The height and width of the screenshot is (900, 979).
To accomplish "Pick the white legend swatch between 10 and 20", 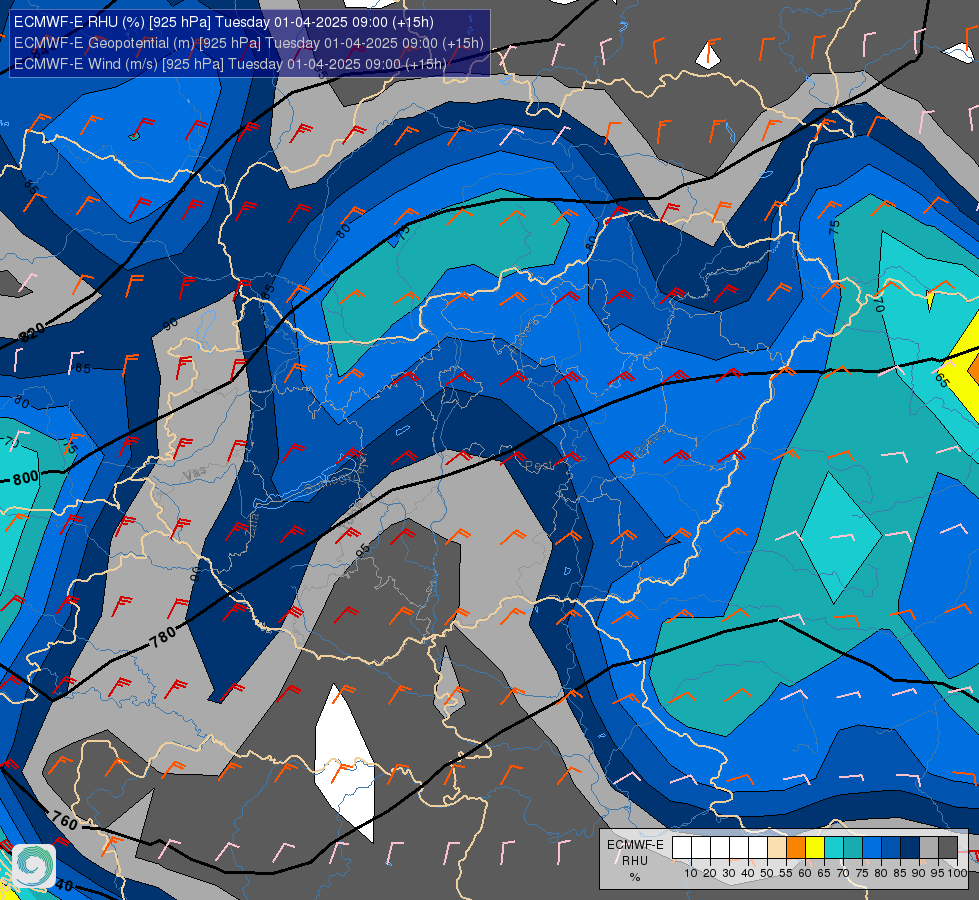I will click(701, 847).
